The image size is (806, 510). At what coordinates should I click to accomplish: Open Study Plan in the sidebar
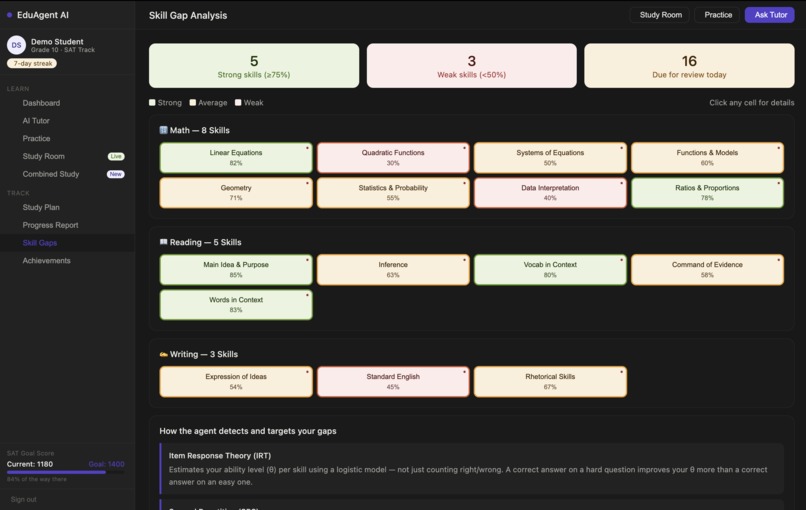pos(41,207)
